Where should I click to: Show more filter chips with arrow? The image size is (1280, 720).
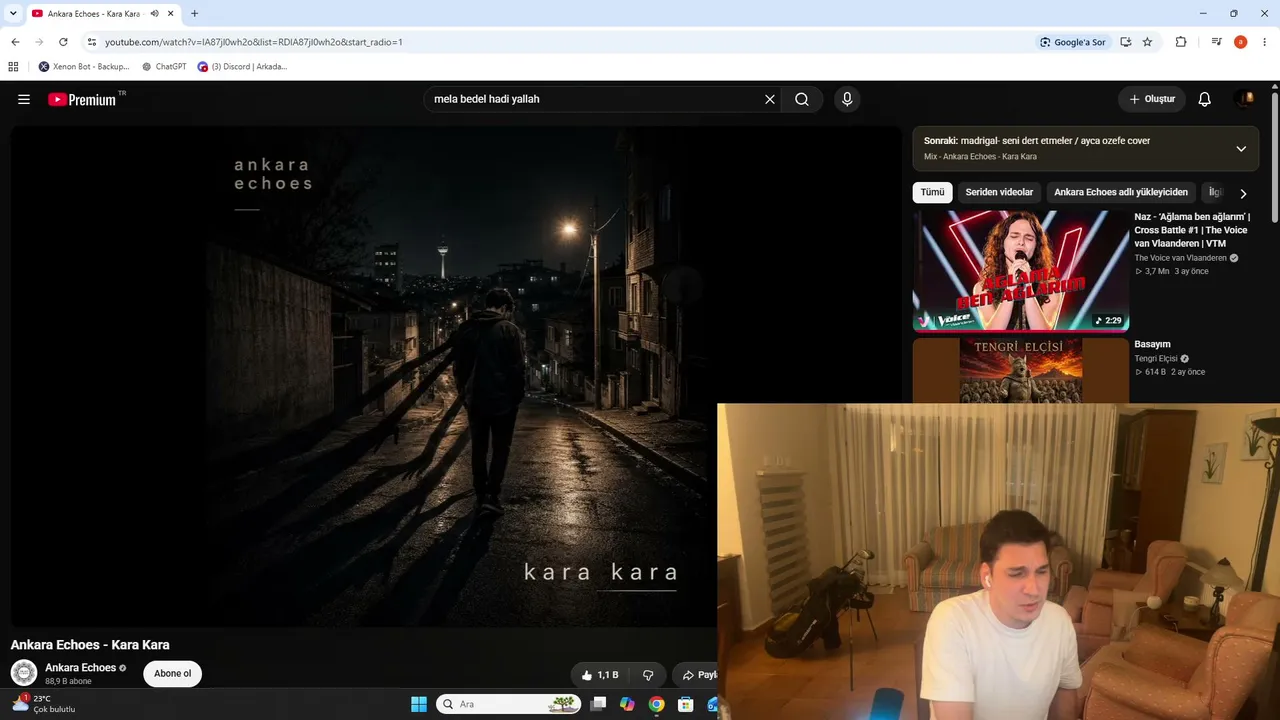click(x=1243, y=193)
